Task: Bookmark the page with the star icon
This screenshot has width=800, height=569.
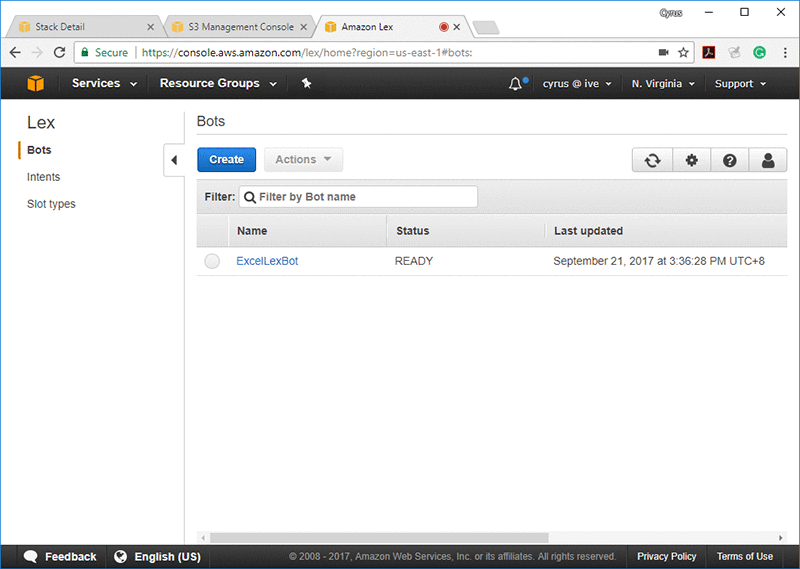Action: [x=683, y=53]
